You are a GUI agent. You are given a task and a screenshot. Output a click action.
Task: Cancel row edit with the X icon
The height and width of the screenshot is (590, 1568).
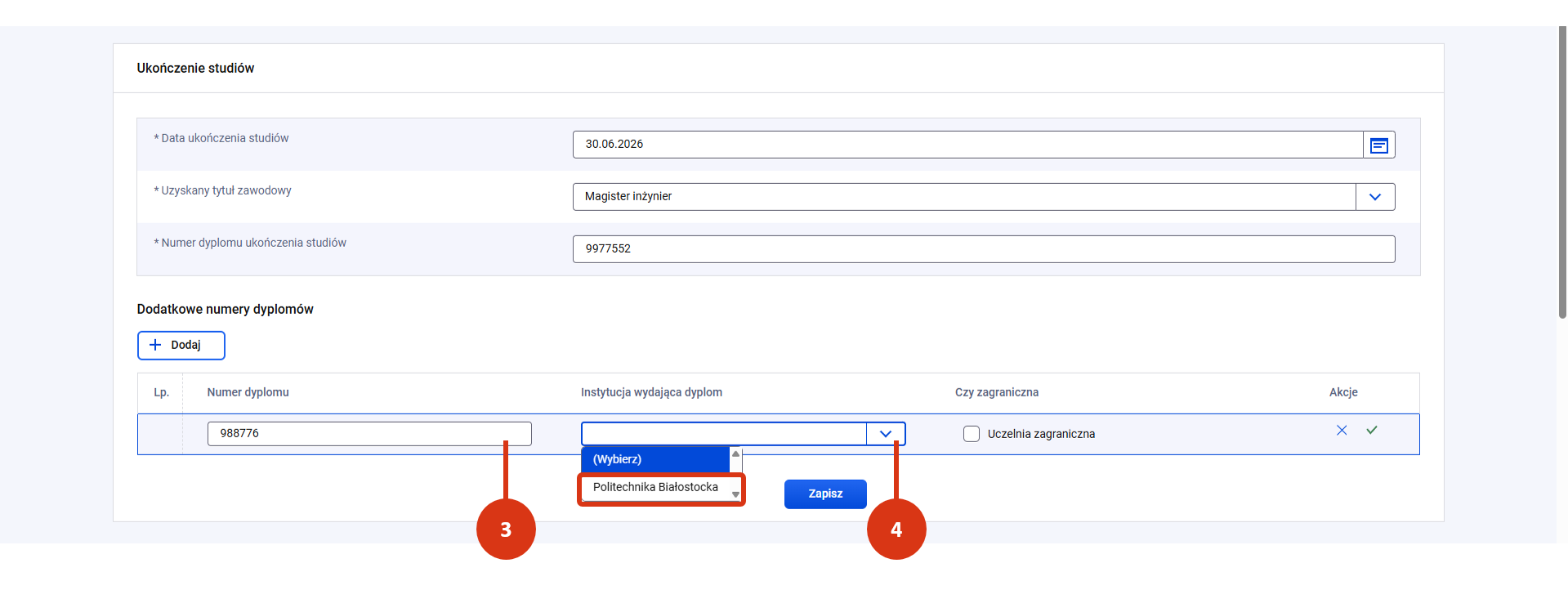pyautogui.click(x=1342, y=431)
